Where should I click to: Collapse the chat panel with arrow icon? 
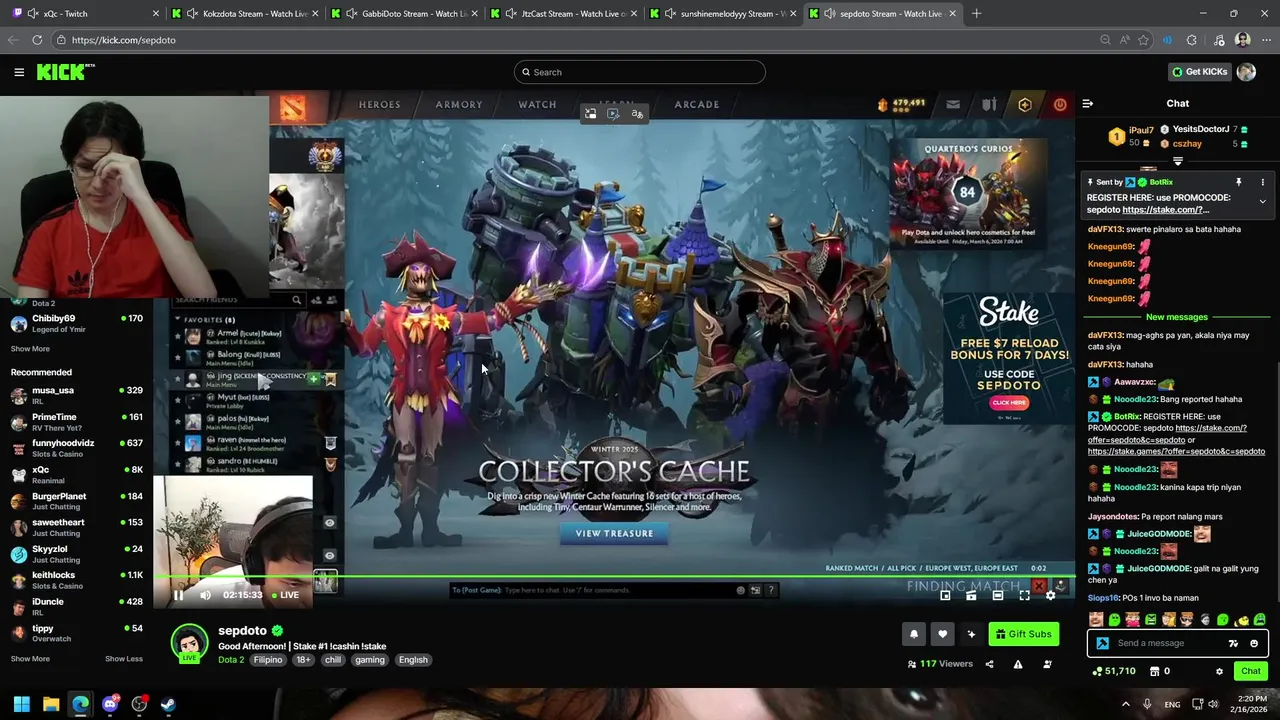point(1088,103)
